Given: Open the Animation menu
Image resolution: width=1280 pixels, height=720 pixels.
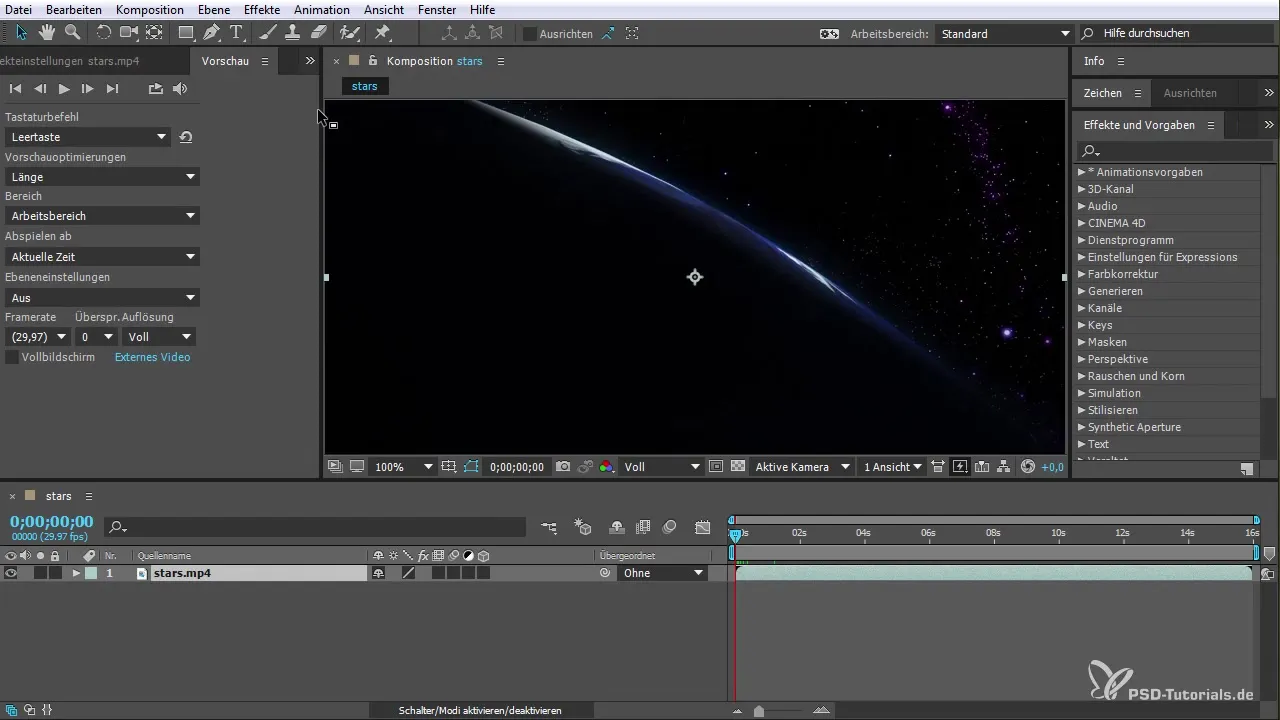Looking at the screenshot, I should [x=322, y=9].
